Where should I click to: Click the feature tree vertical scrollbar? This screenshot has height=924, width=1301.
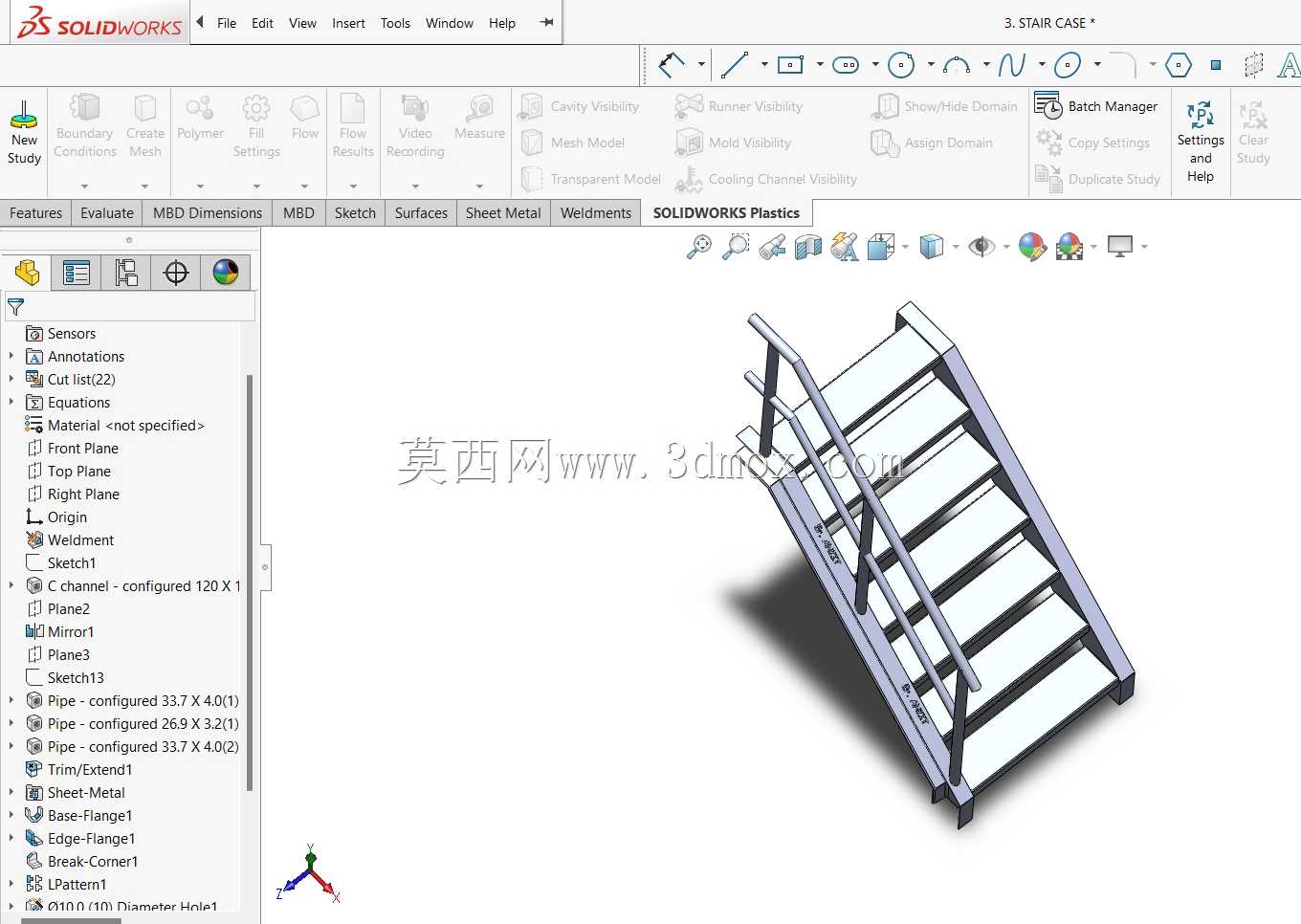pyautogui.click(x=250, y=583)
